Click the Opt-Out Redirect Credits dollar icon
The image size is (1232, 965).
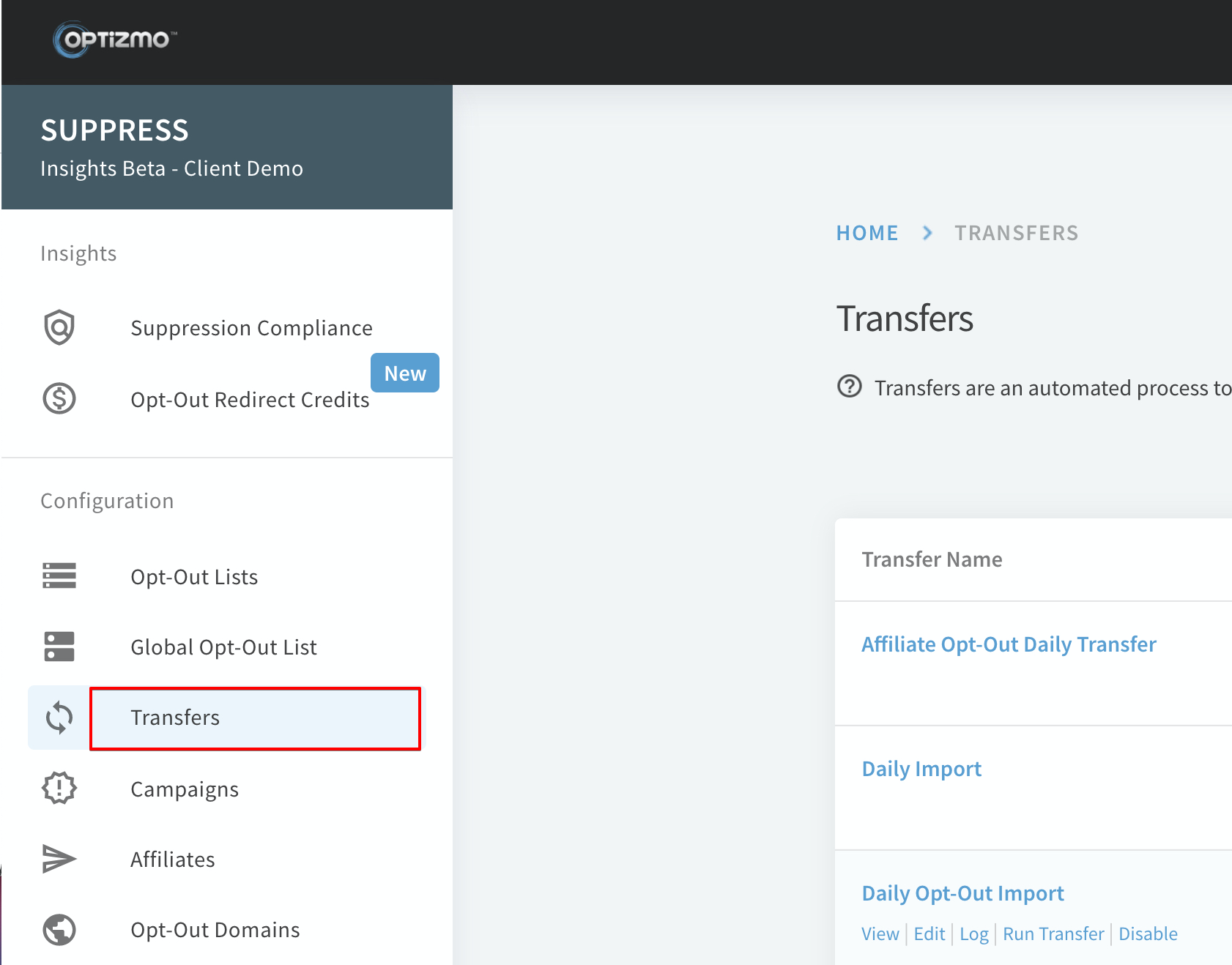[x=59, y=398]
